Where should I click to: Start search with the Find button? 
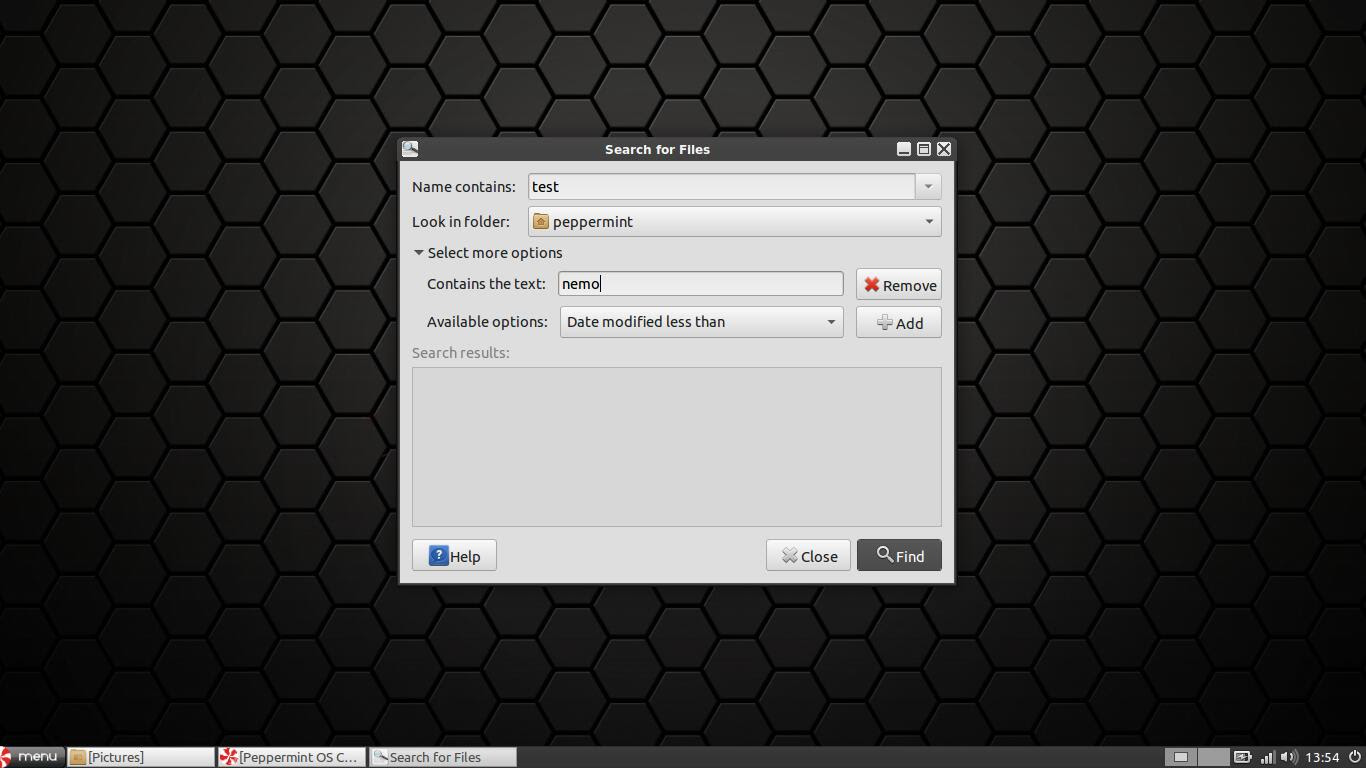pyautogui.click(x=899, y=556)
